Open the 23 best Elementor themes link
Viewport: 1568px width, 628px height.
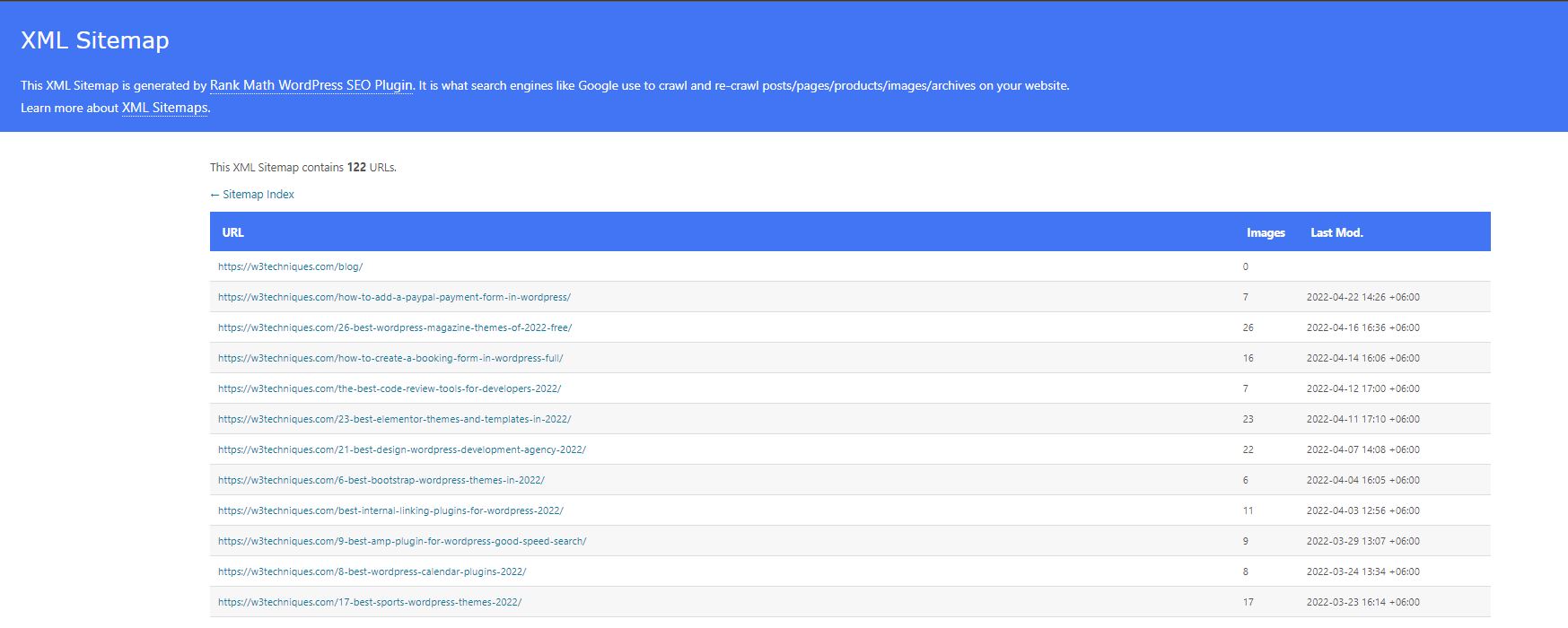(x=394, y=419)
